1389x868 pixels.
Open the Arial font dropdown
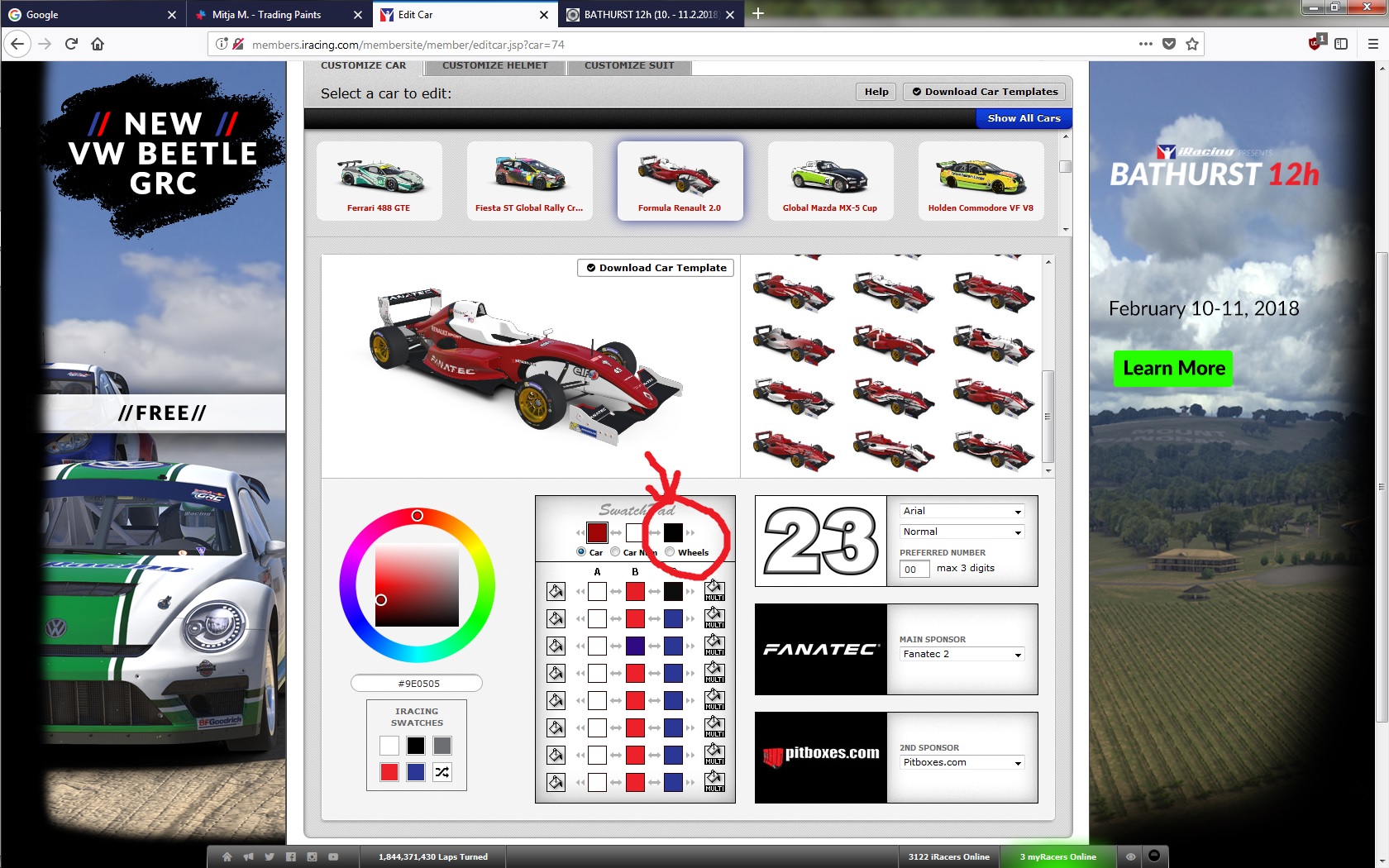(x=962, y=511)
